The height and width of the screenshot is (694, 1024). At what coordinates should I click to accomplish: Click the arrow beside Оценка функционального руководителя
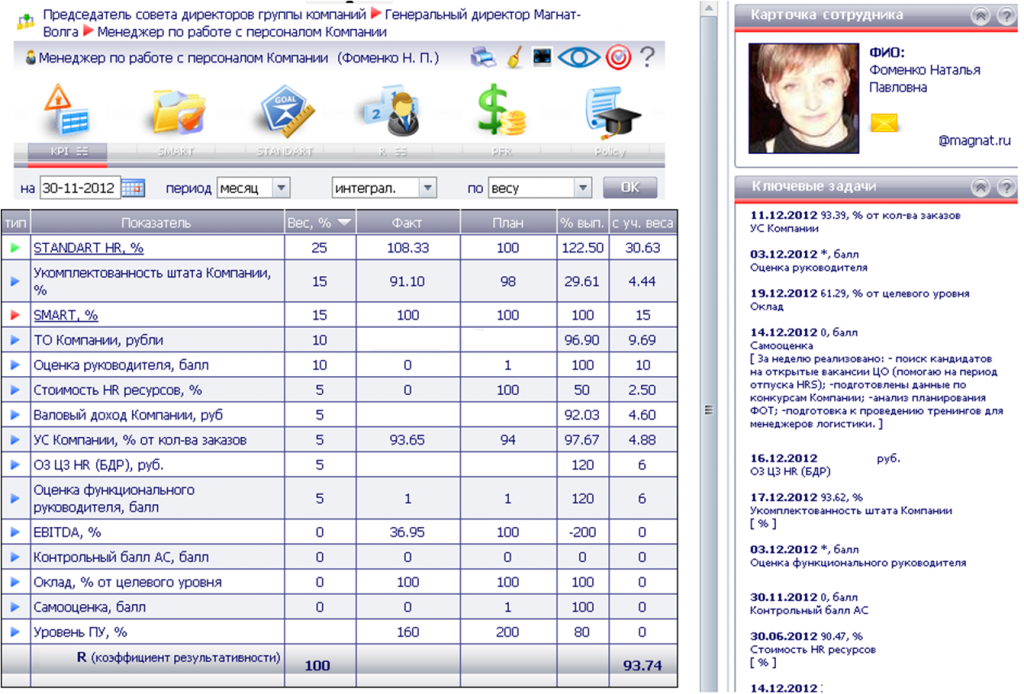coord(15,499)
